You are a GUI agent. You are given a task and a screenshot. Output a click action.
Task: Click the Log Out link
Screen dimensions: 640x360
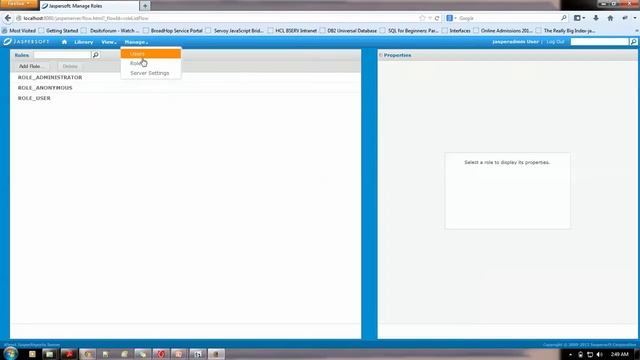click(555, 42)
